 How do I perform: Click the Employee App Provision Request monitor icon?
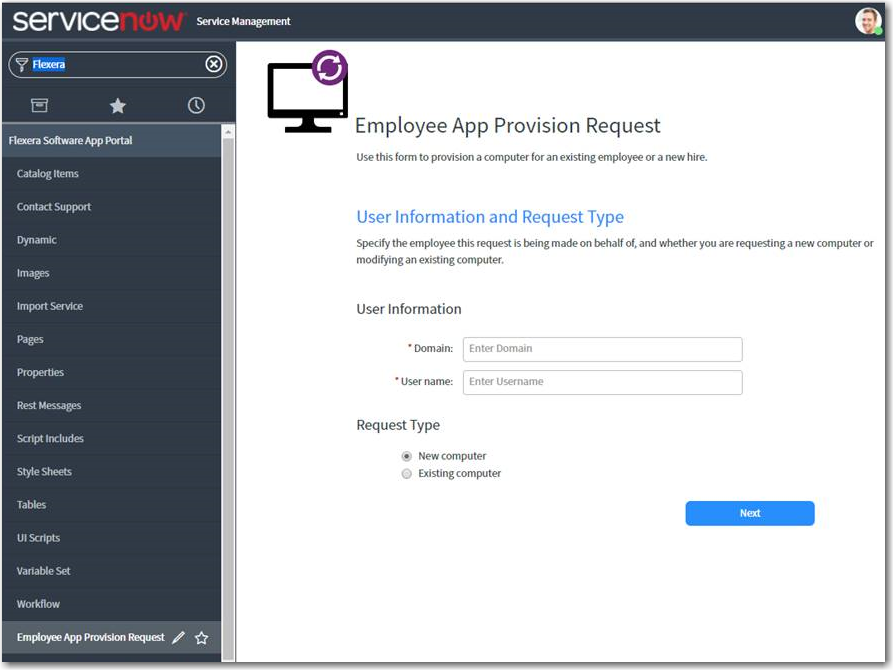pyautogui.click(x=305, y=94)
